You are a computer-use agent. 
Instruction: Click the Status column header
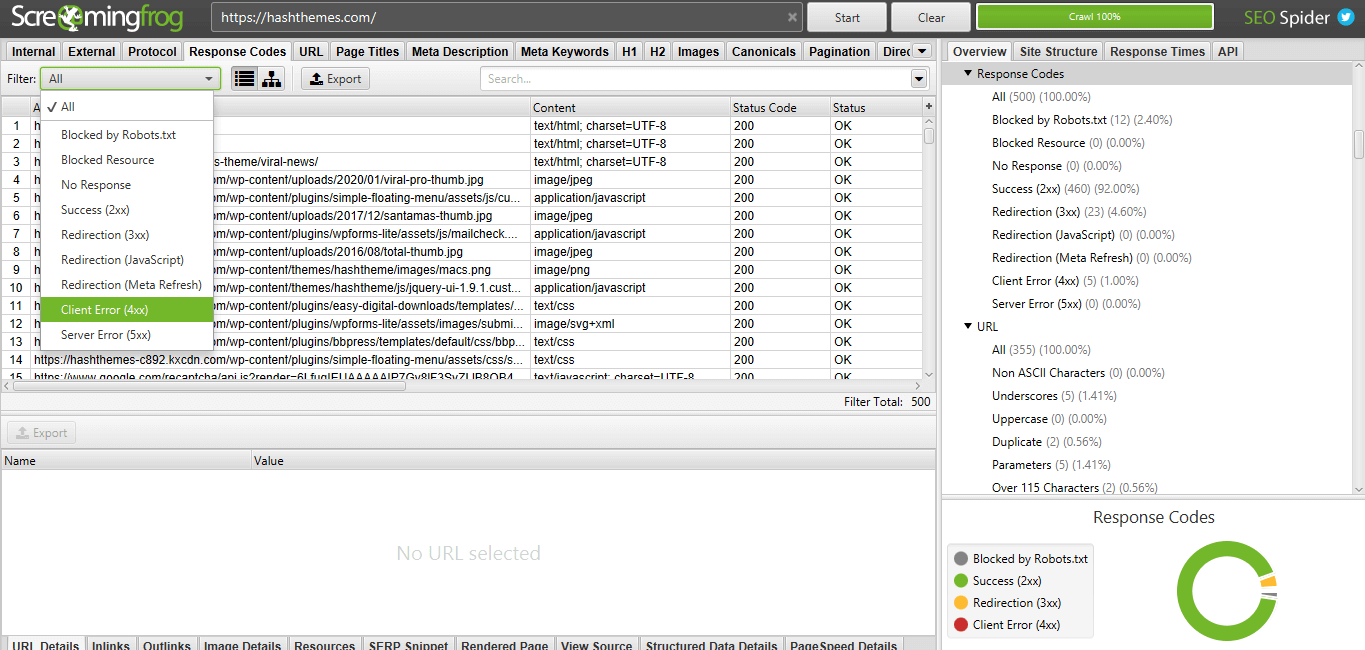coord(875,107)
